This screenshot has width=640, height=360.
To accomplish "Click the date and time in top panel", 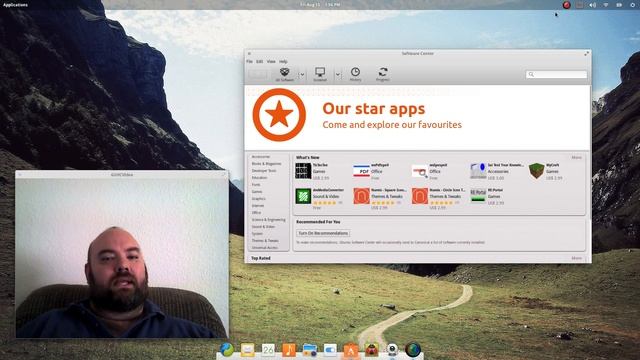I will click(320, 4).
